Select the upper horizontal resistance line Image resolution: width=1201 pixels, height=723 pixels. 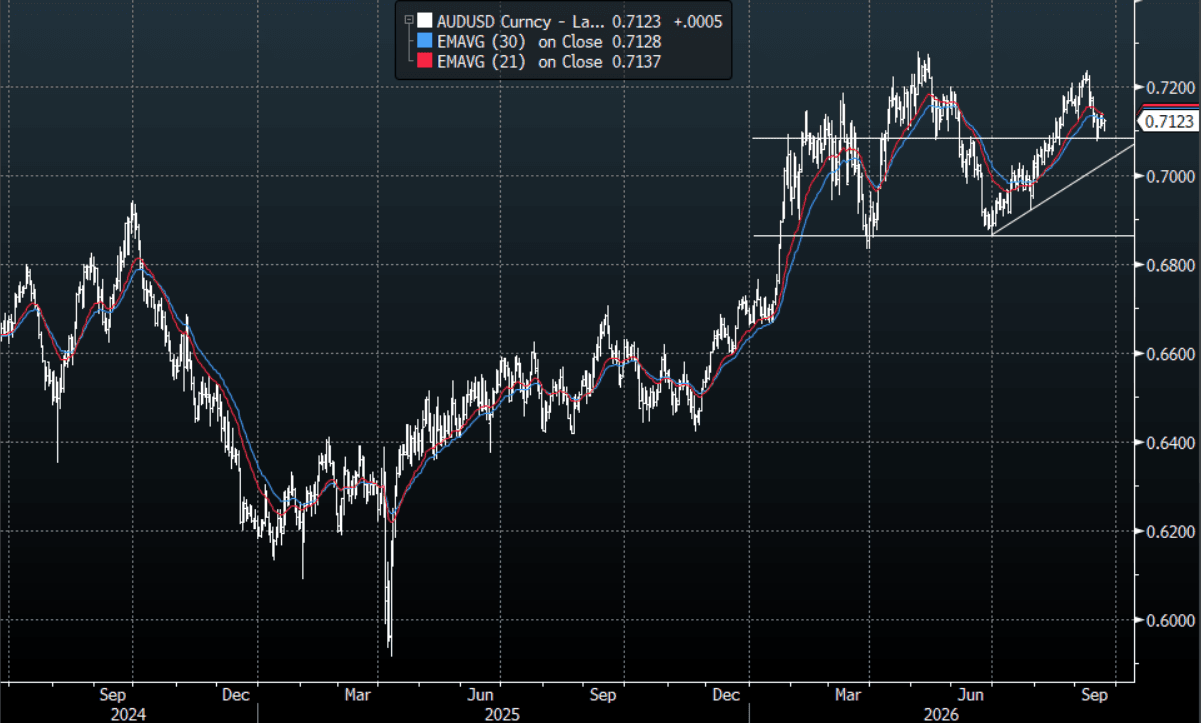[943, 138]
